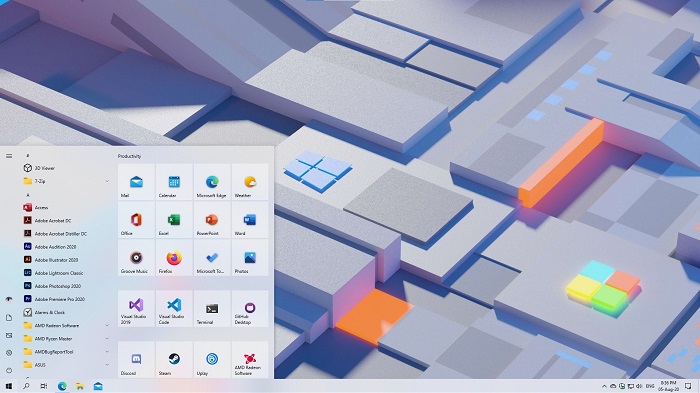Open taskbar Search
Image resolution: width=700 pixels, height=393 pixels.
[x=26, y=386]
